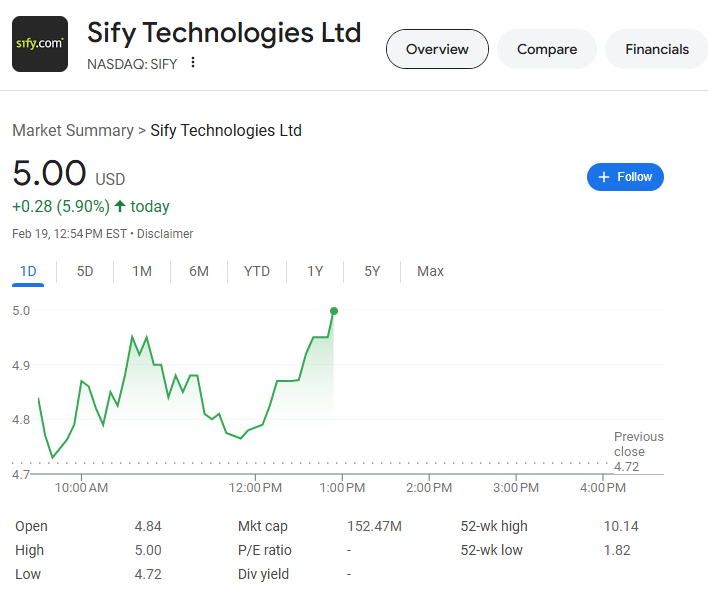Click the High value 5.00
The height and width of the screenshot is (591, 708).
tap(148, 550)
